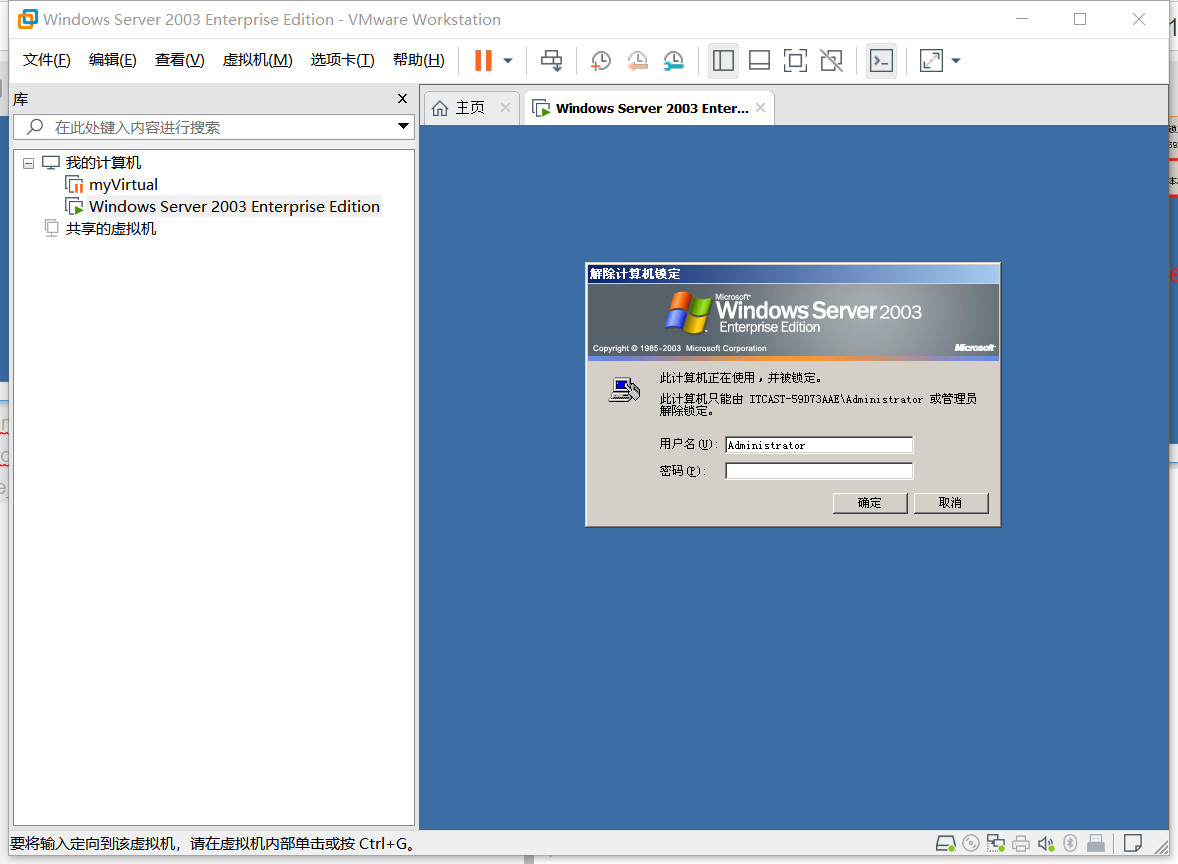
Task: Send Ctrl+Alt+Del to the virtual machine
Action: pos(551,60)
